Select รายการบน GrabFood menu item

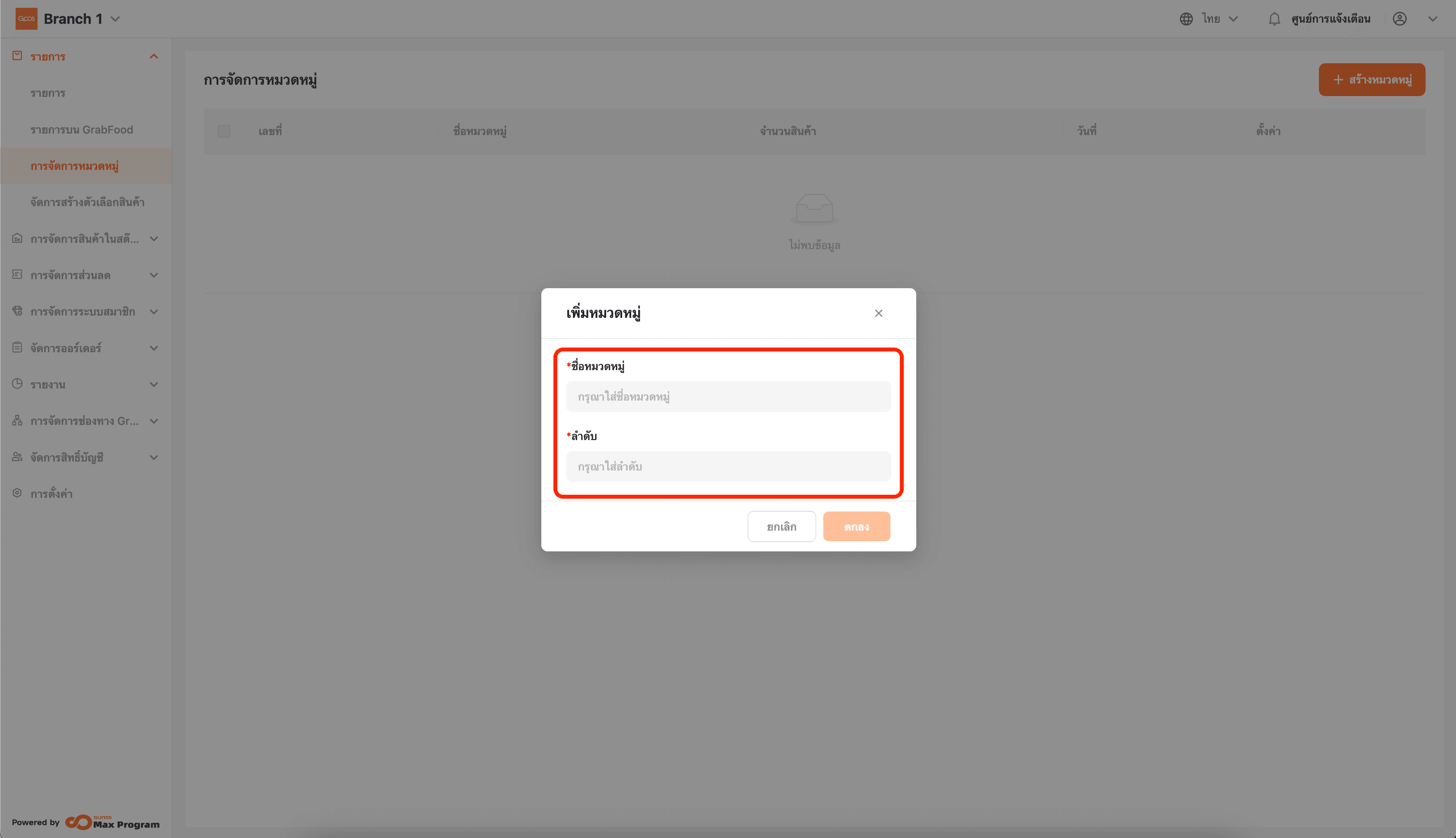pos(82,130)
